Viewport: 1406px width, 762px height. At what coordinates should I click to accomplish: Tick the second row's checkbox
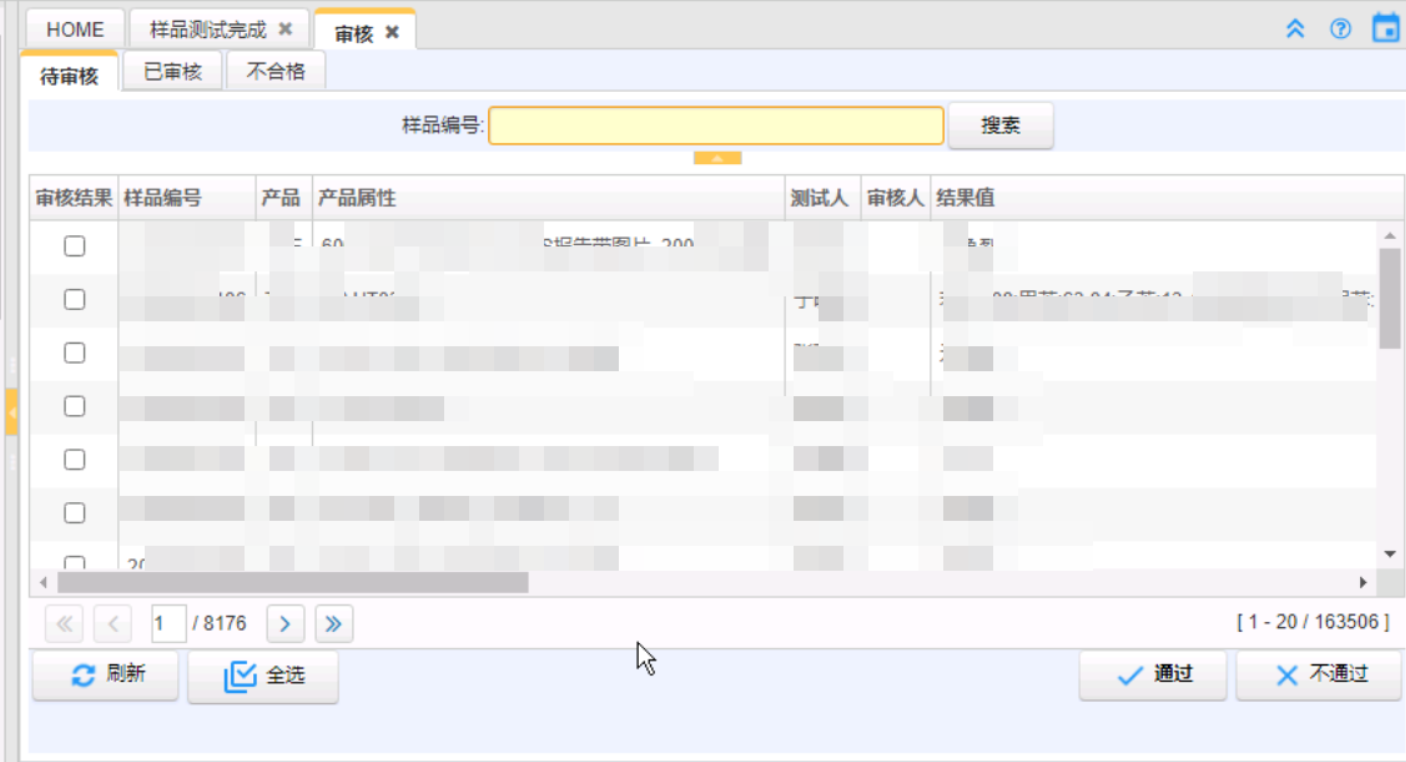(74, 299)
